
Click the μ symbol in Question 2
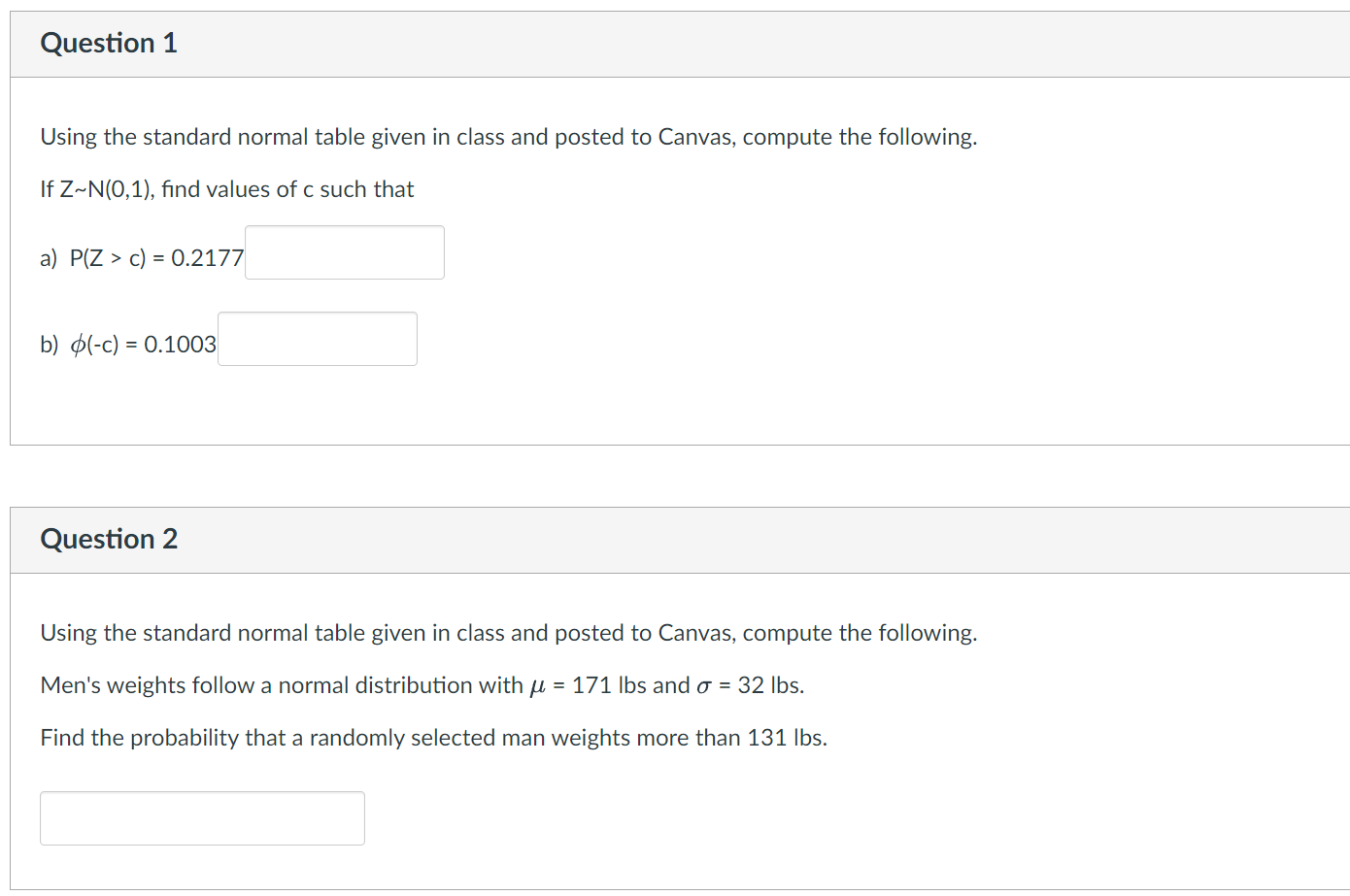pos(538,686)
